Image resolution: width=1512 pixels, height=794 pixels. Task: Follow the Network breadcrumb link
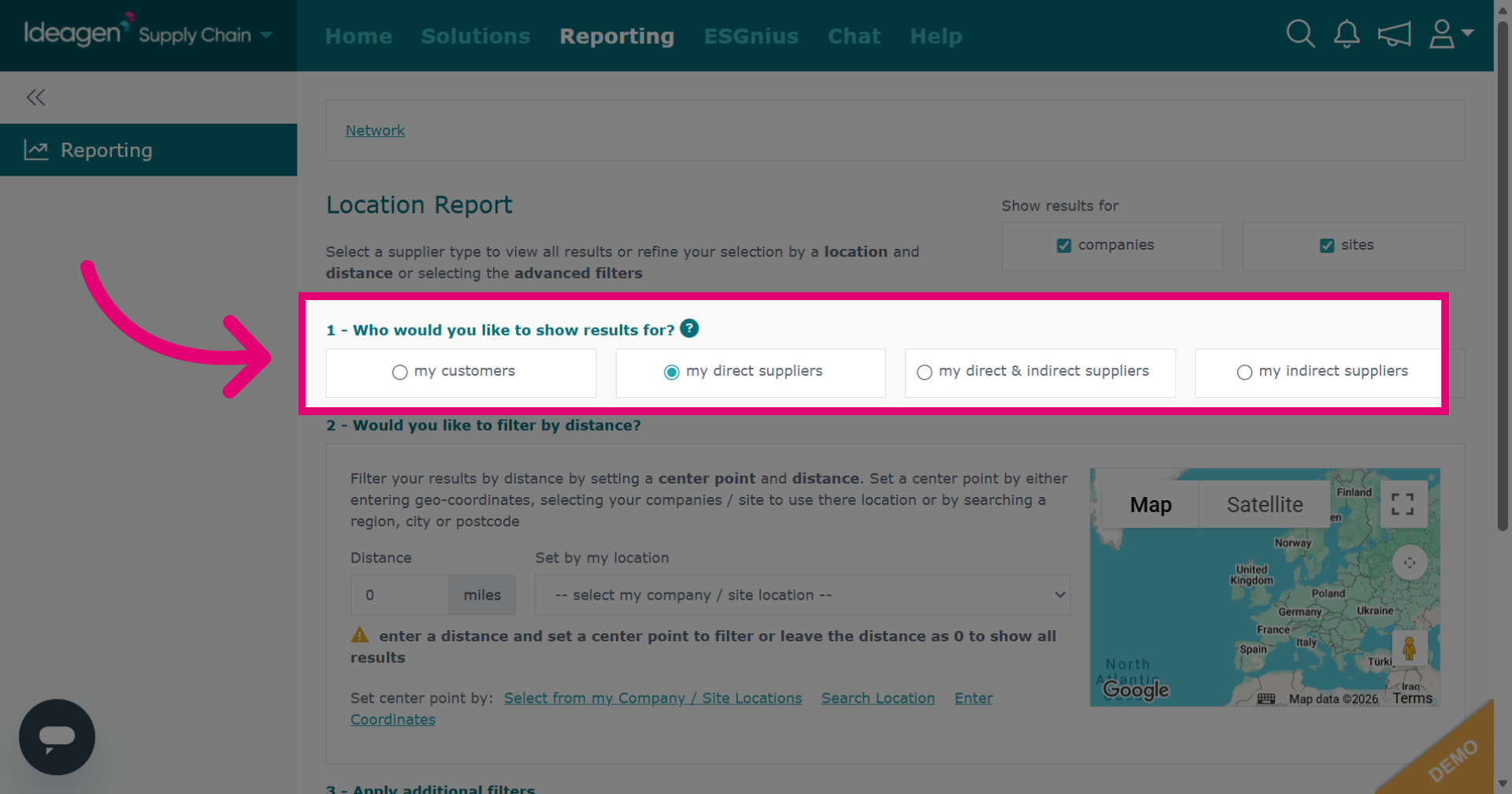coord(375,131)
